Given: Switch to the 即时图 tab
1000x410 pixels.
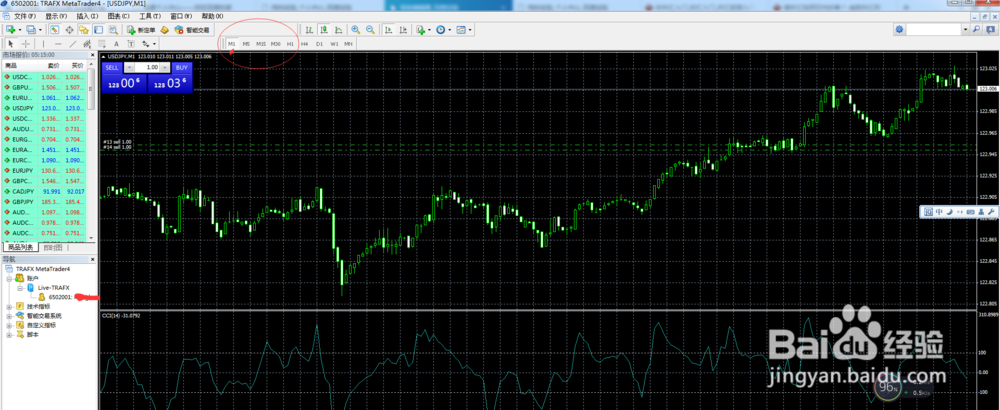Looking at the screenshot, I should pos(54,247).
